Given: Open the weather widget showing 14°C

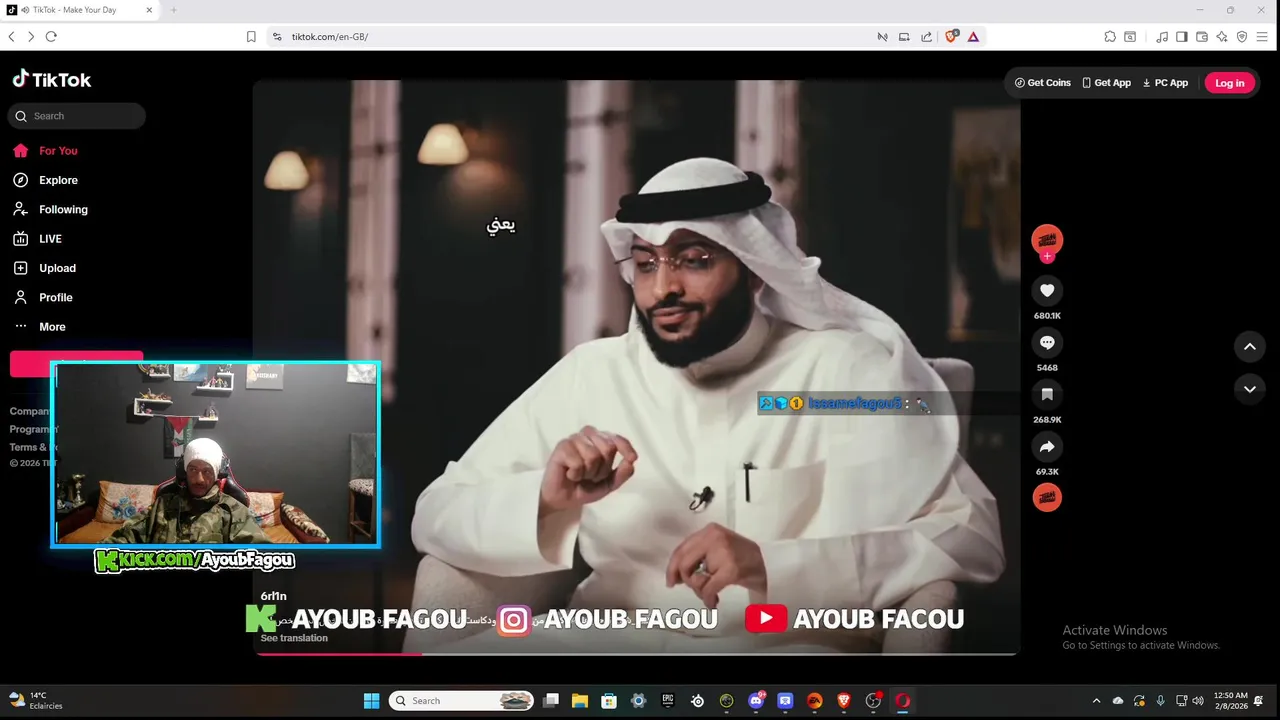Looking at the screenshot, I should click(35, 701).
